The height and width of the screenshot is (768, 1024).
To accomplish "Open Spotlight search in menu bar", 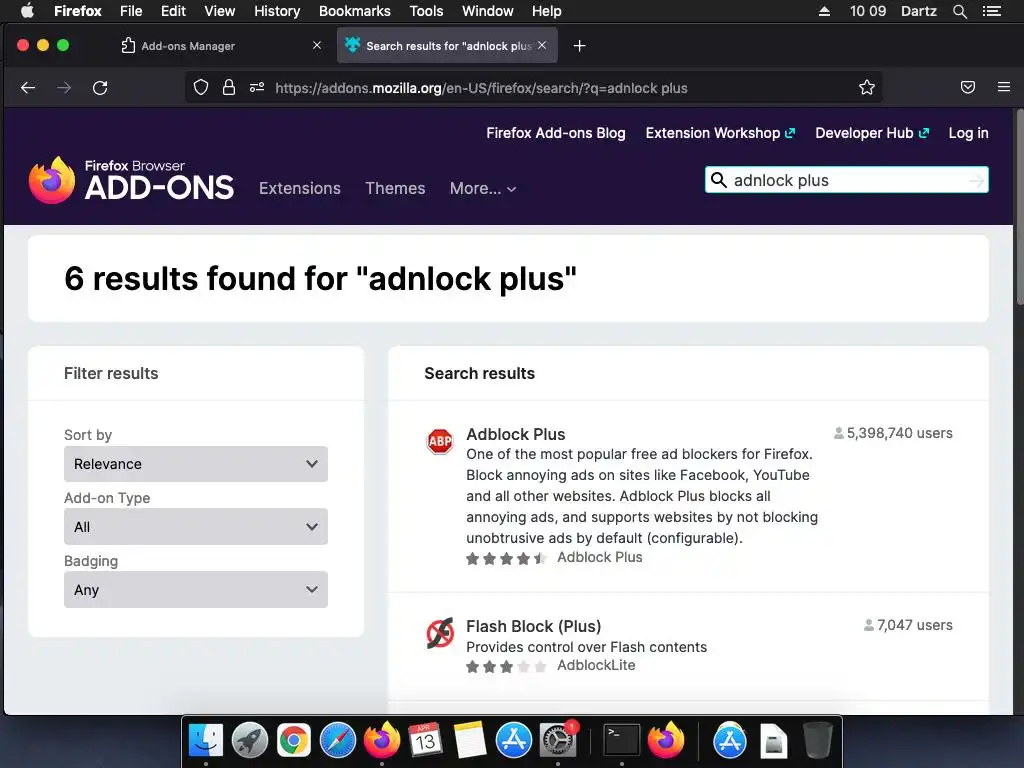I will [x=959, y=11].
